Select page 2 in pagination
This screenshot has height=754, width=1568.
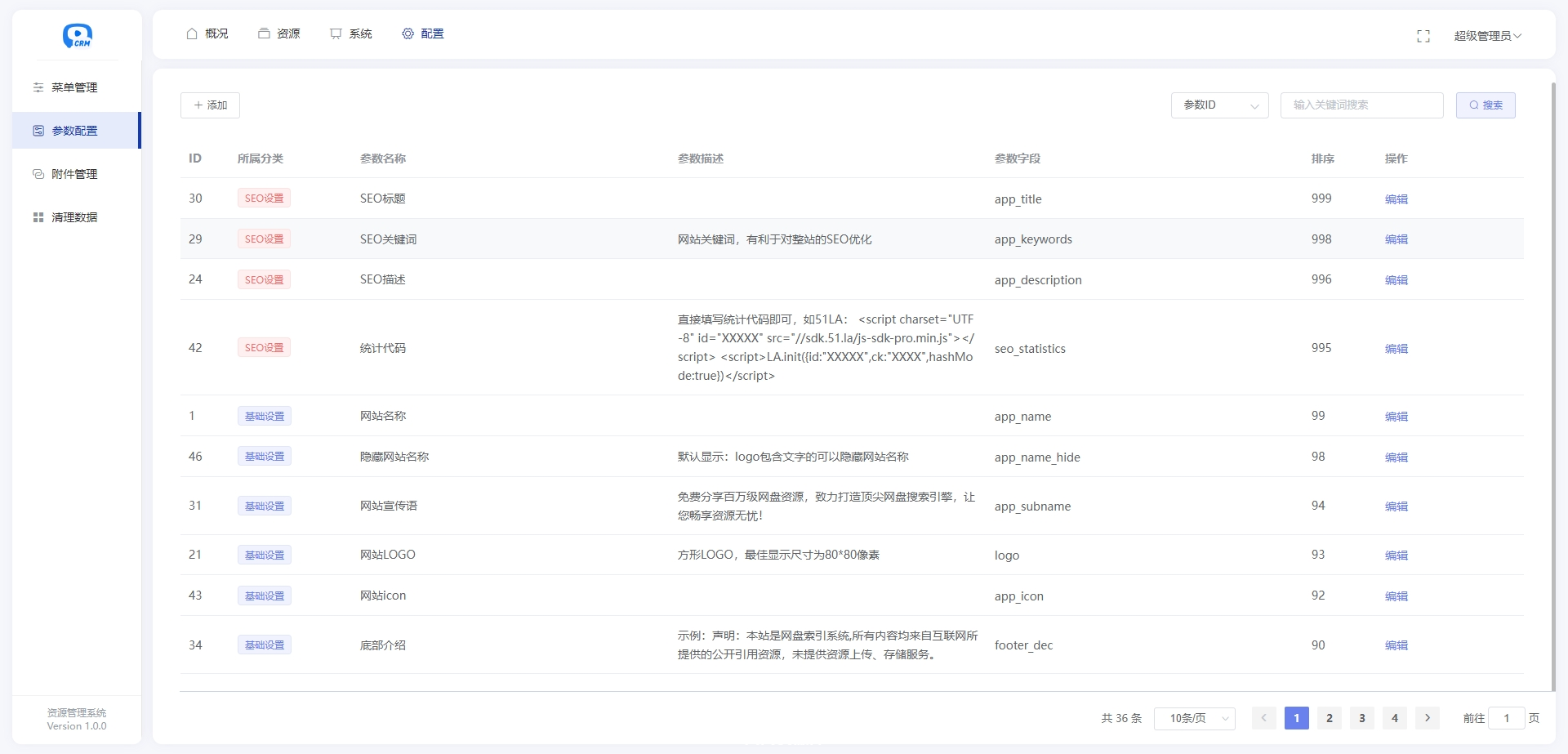[1330, 718]
